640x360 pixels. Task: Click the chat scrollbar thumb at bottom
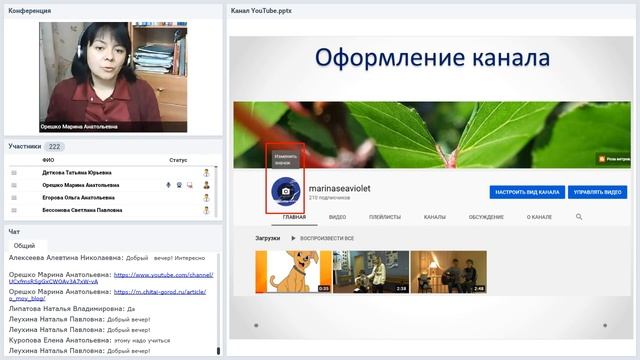click(x=218, y=351)
